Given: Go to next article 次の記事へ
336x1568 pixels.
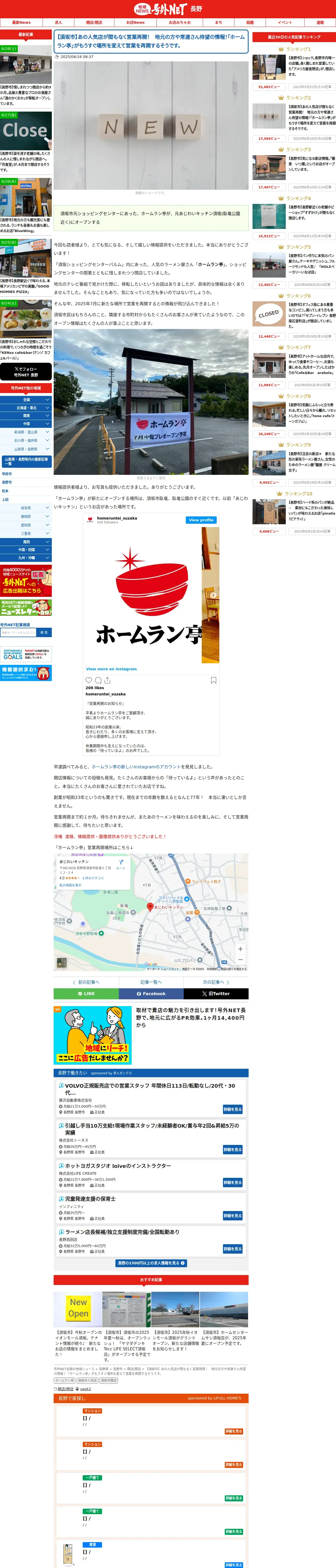Looking at the screenshot, I should point(216,982).
